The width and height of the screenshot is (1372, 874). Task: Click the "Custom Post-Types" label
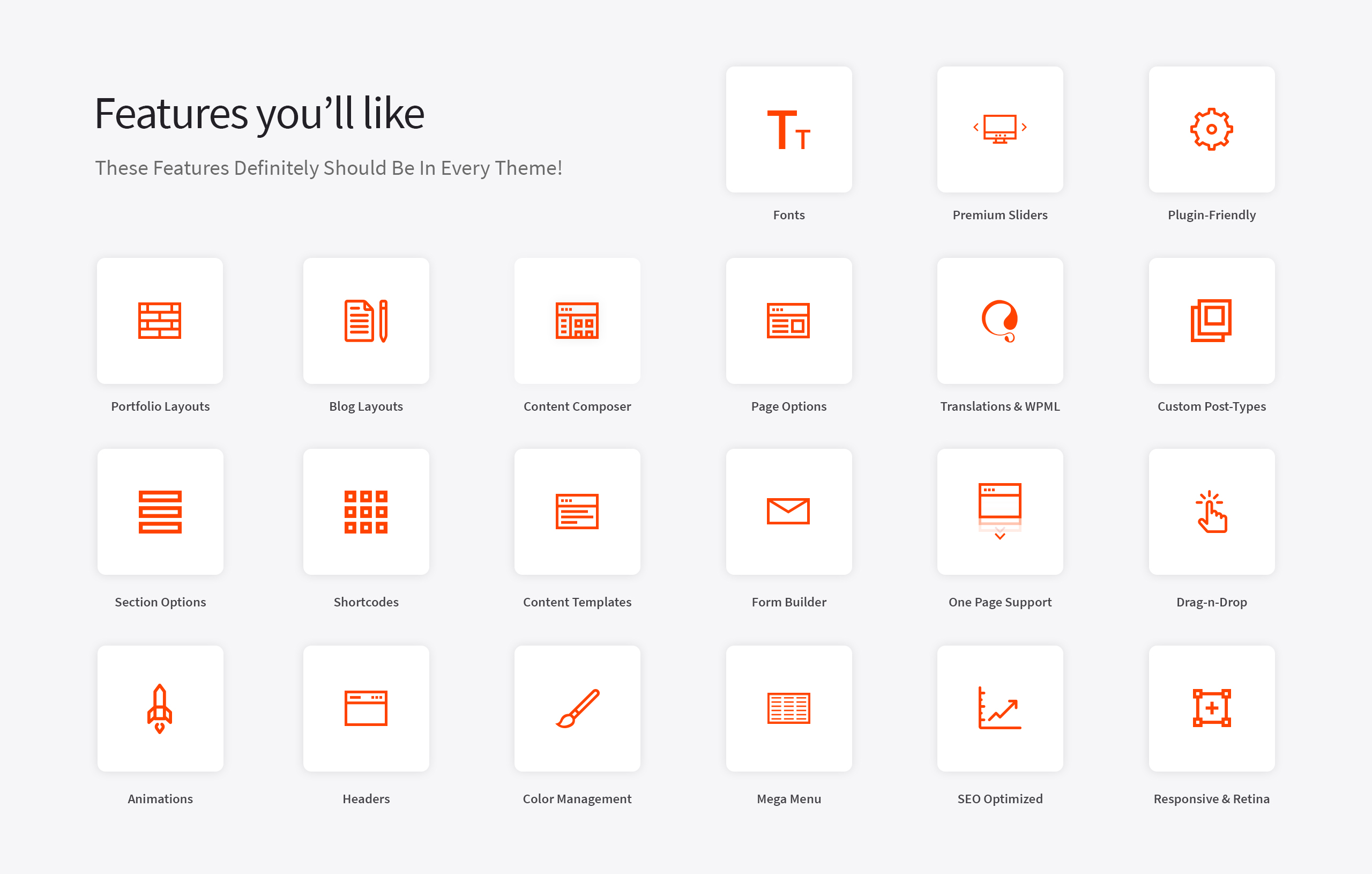1211,406
